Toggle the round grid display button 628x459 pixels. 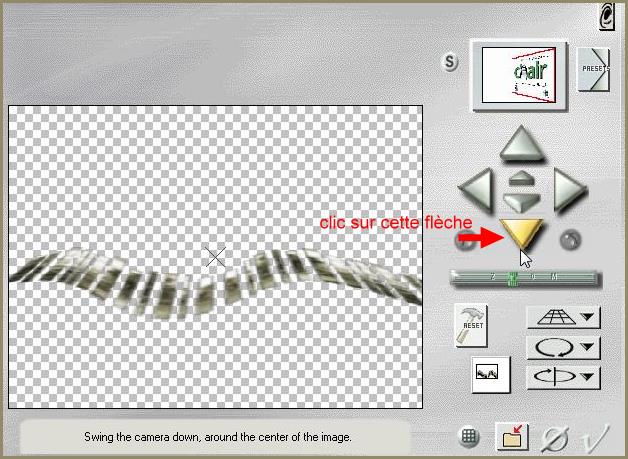[x=468, y=437]
